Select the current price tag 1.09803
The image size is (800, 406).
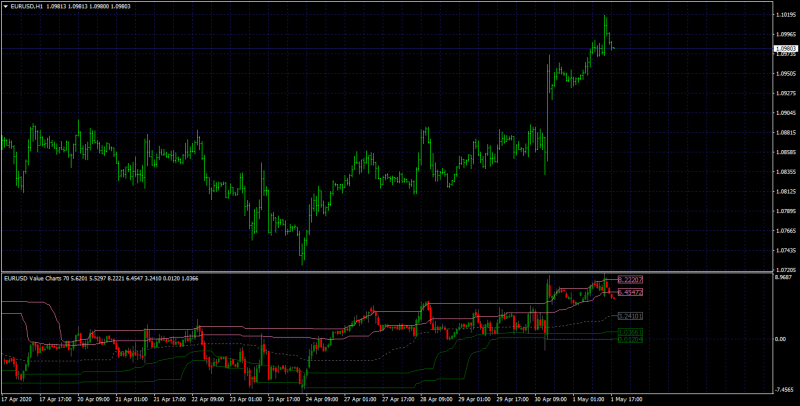click(x=788, y=48)
